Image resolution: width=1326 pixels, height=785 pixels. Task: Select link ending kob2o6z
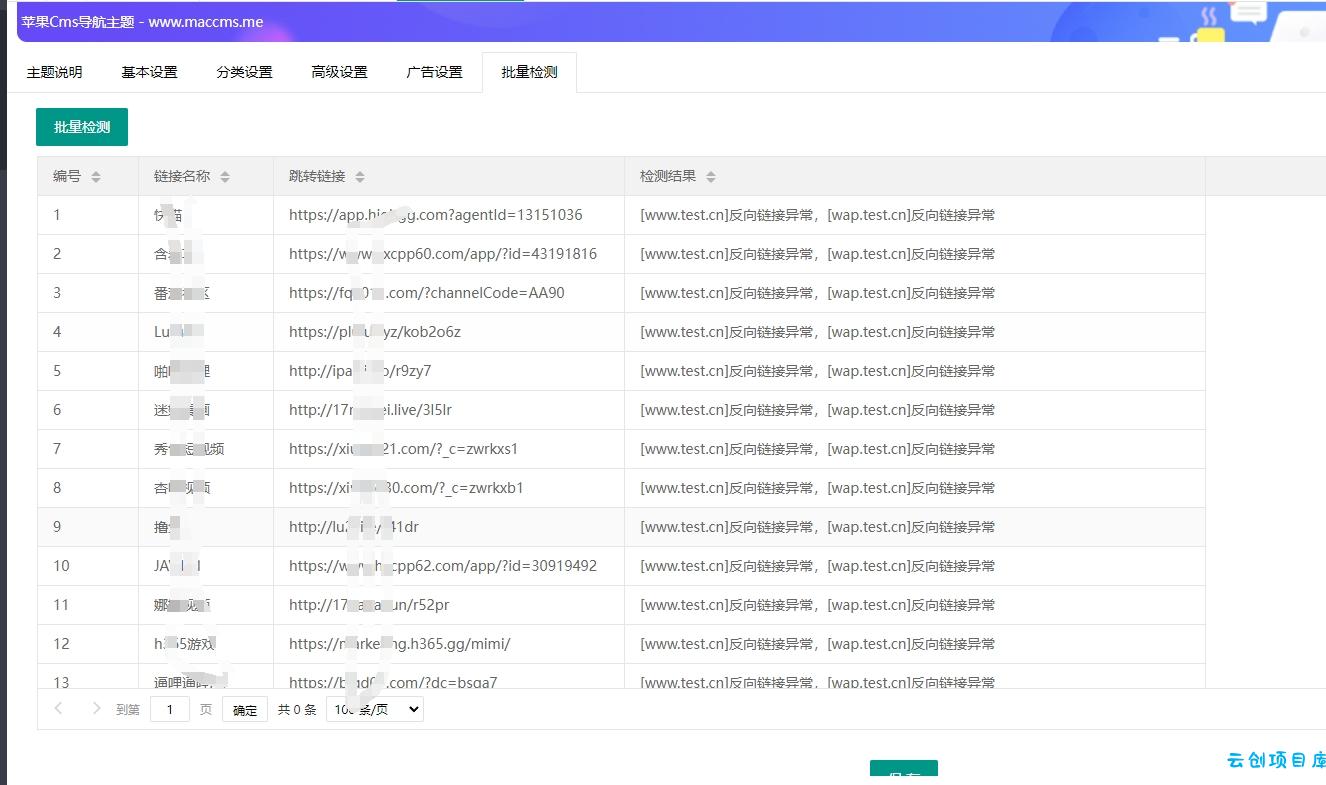coord(375,332)
